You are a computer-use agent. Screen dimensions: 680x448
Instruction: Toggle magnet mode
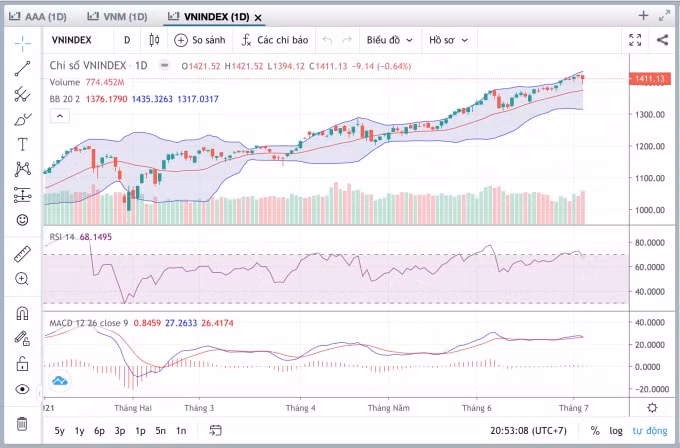click(x=22, y=313)
